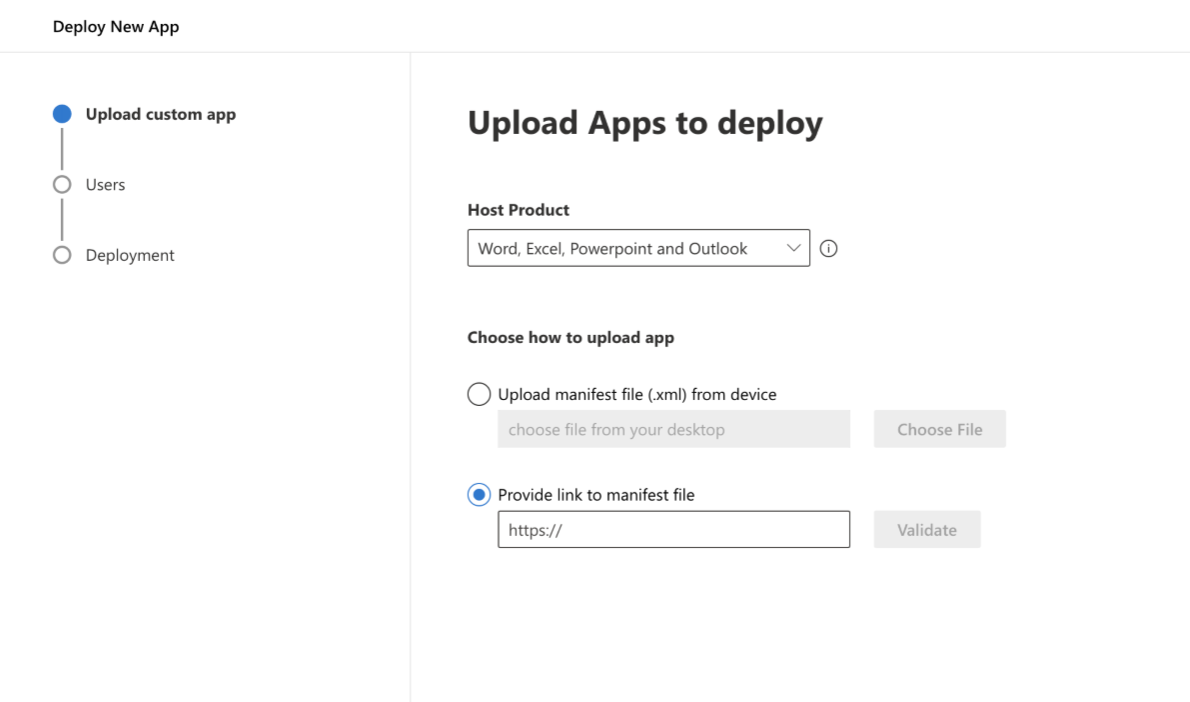Expand the Word, Excel, Powerpoint and Outlook combo box

point(638,248)
